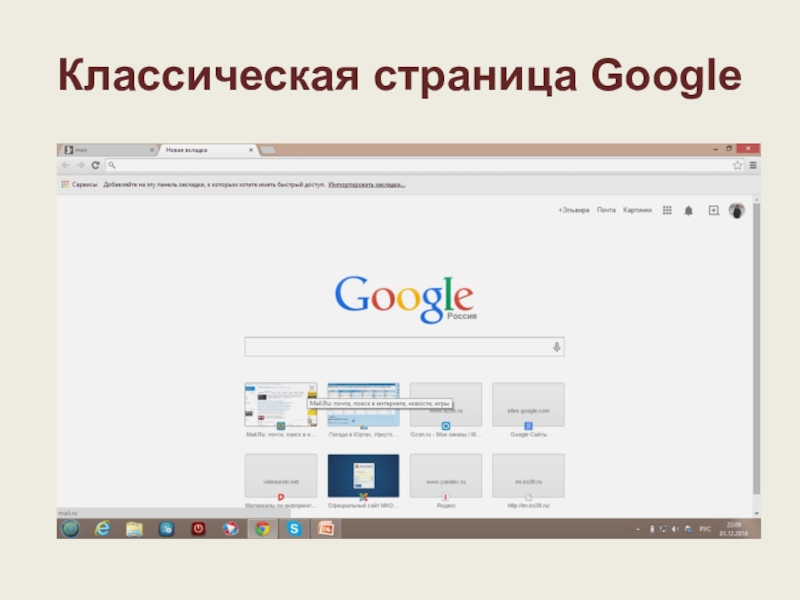Click the Материалы по информат… caption
The height and width of the screenshot is (600, 800).
coord(281,506)
